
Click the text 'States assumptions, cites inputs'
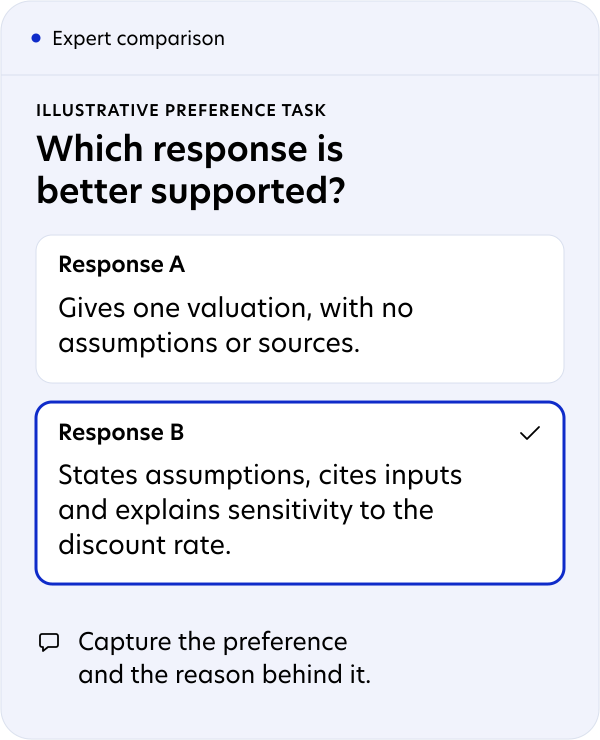[x=260, y=475]
